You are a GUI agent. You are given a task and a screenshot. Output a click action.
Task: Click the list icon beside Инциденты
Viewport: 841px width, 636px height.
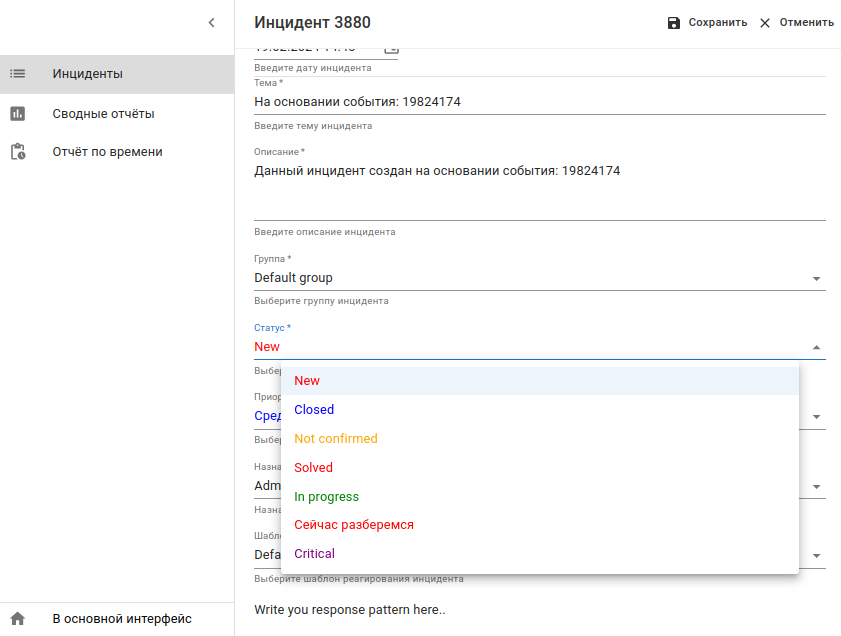coord(17,74)
